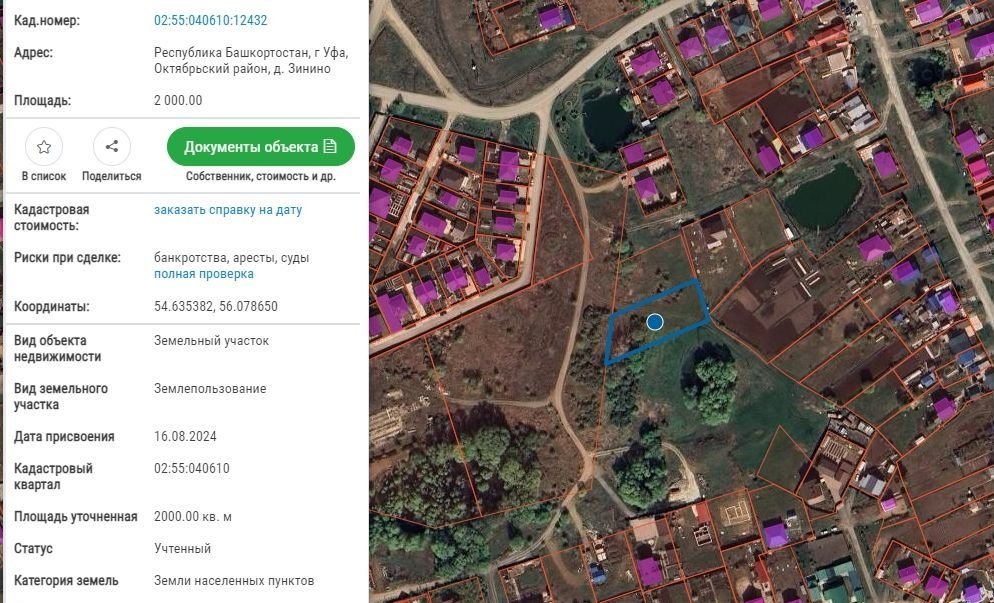Open the Документы объекта button
Image resolution: width=994 pixels, height=603 pixels.
(260, 147)
